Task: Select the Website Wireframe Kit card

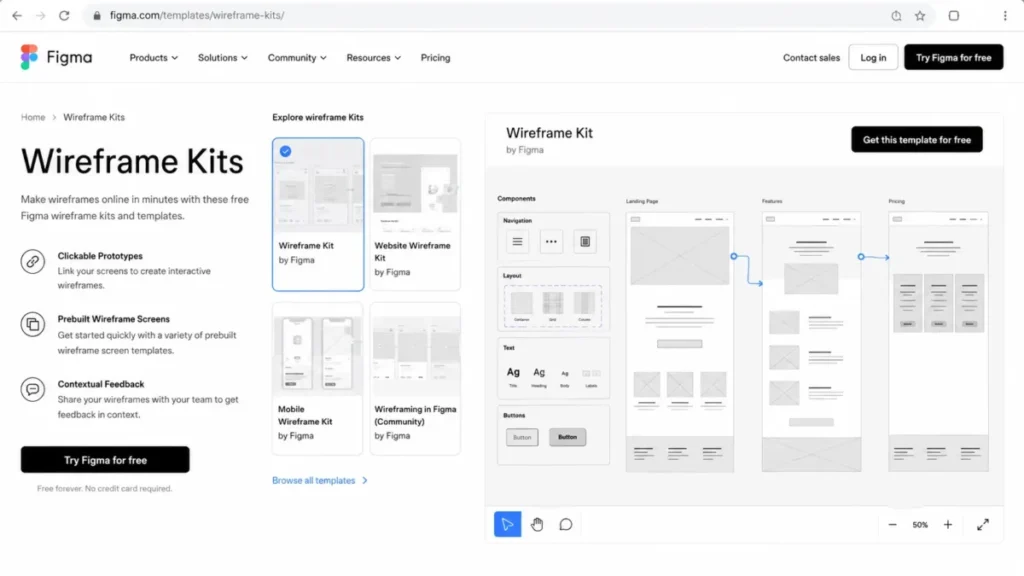Action: 415,214
